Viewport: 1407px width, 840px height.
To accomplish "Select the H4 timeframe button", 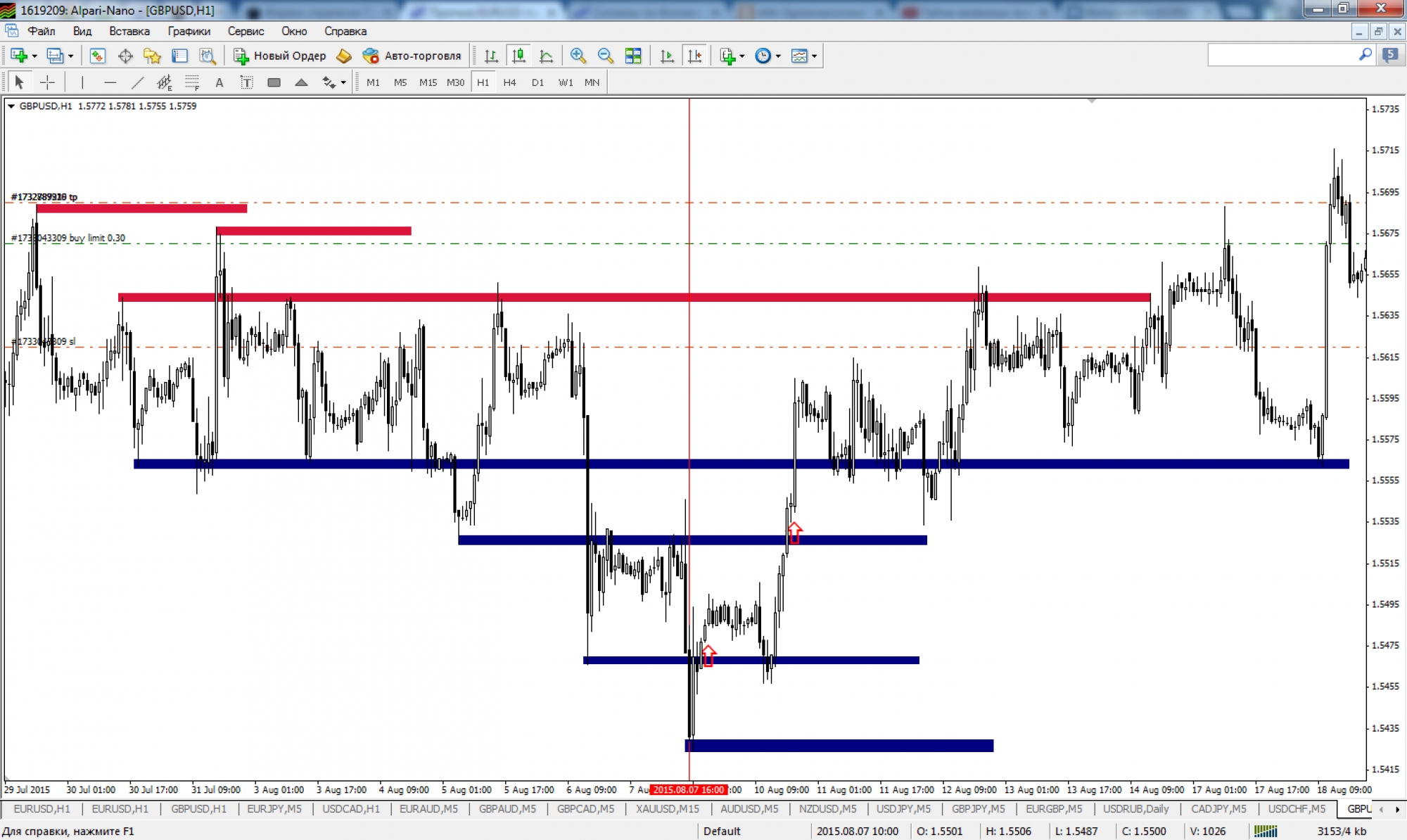I will (x=509, y=82).
